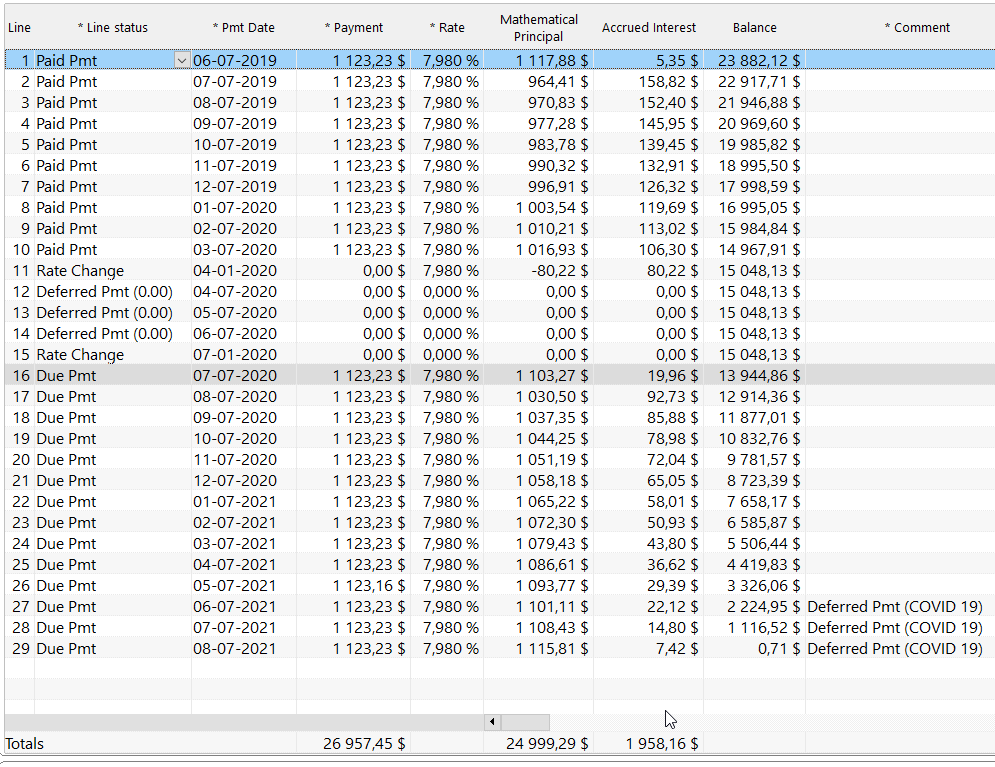The width and height of the screenshot is (995, 767).
Task: Click the Mathematical Principal column header
Action: click(x=539, y=28)
